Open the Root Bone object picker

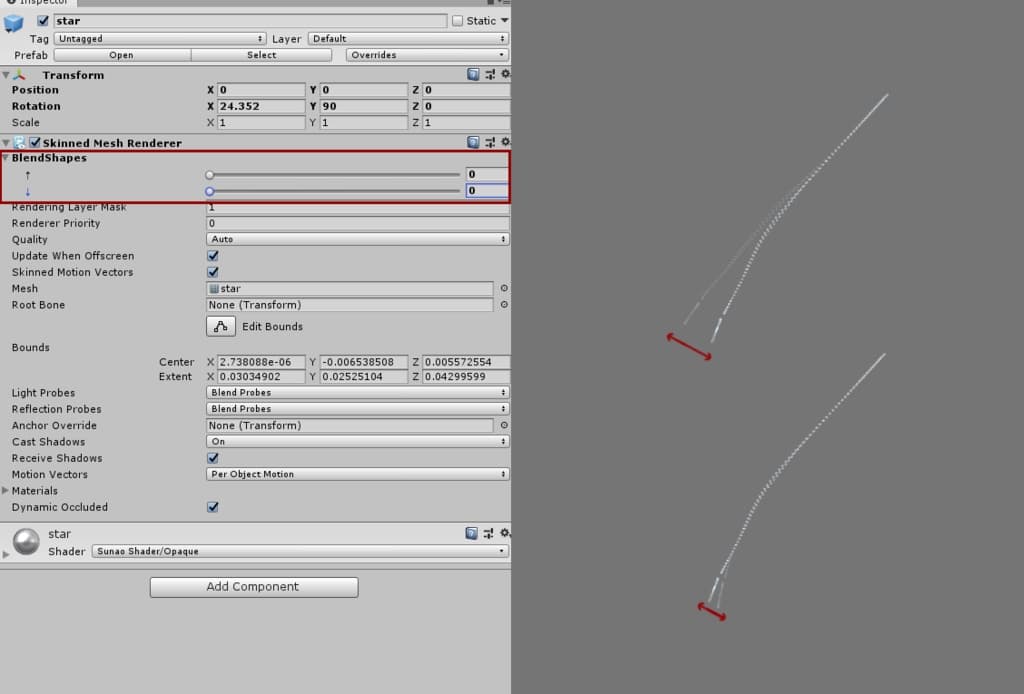click(503, 305)
